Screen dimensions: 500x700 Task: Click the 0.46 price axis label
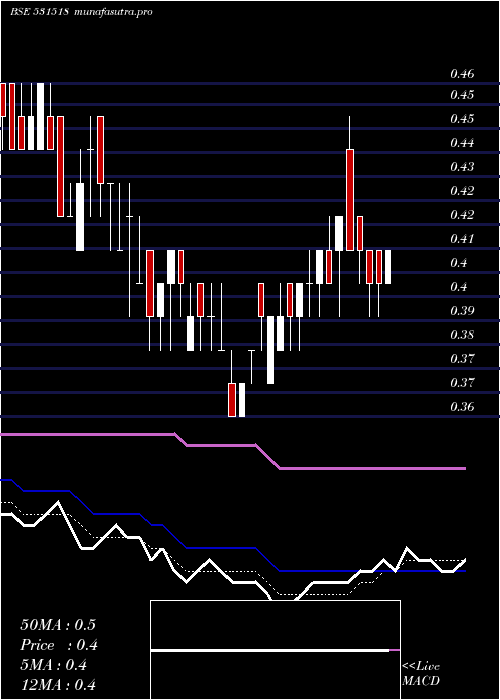click(x=462, y=74)
